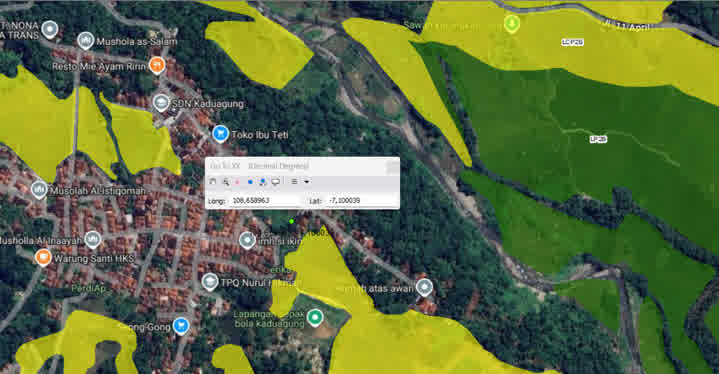This screenshot has height=374, width=719.
Task: Select the Toko Ibu Teti shop marker
Action: pos(221,134)
